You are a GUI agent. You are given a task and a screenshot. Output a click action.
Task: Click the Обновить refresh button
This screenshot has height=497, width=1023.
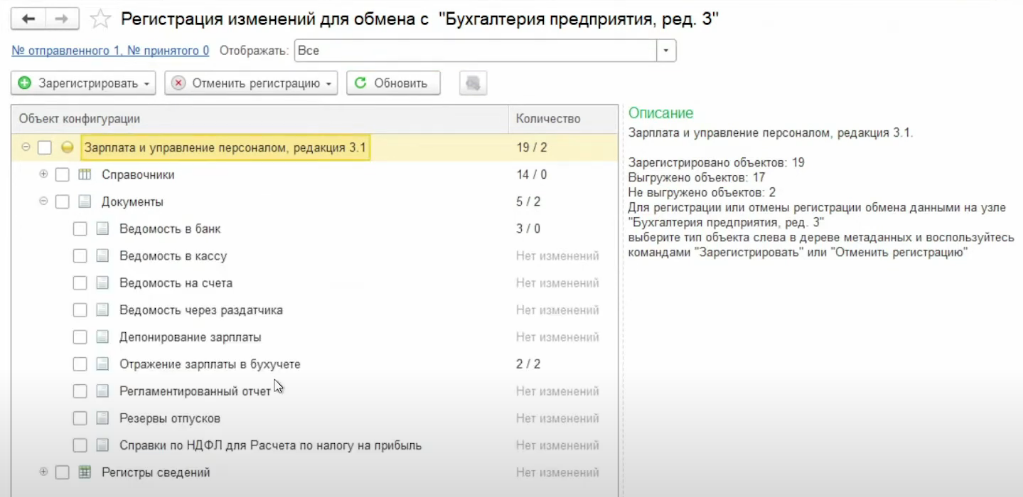pyautogui.click(x=393, y=83)
